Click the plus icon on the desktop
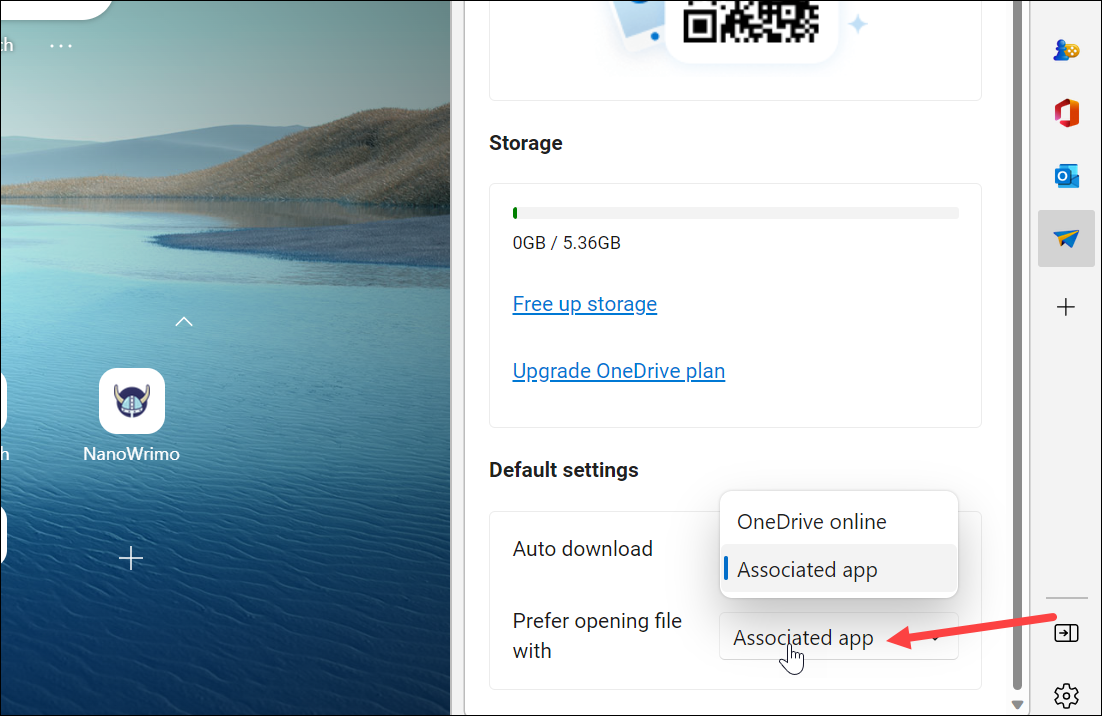Viewport: 1102px width, 716px height. point(130,558)
